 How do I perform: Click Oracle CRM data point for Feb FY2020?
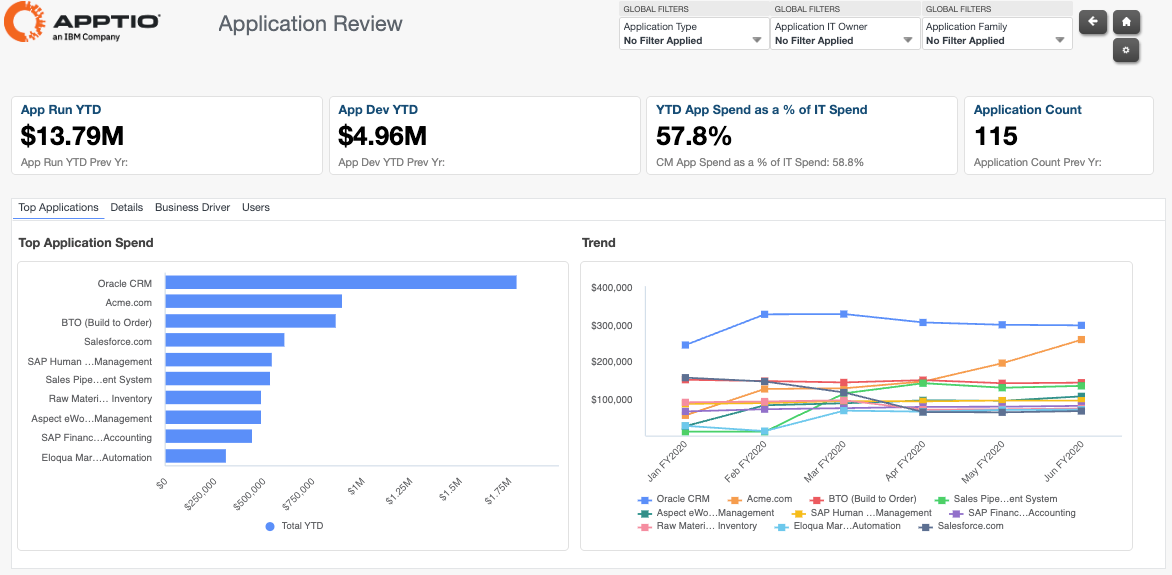(765, 314)
